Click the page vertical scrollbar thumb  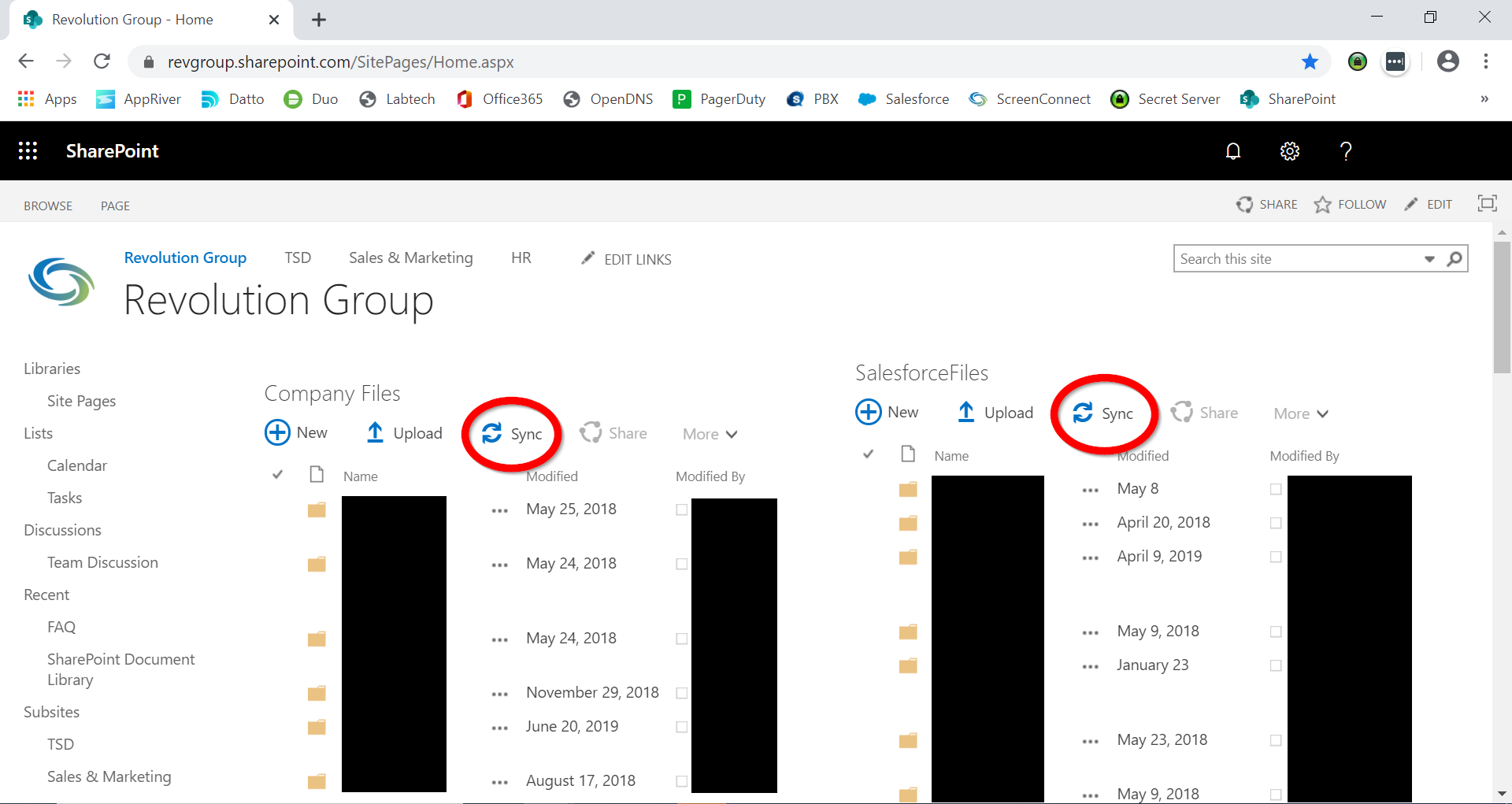[1502, 307]
